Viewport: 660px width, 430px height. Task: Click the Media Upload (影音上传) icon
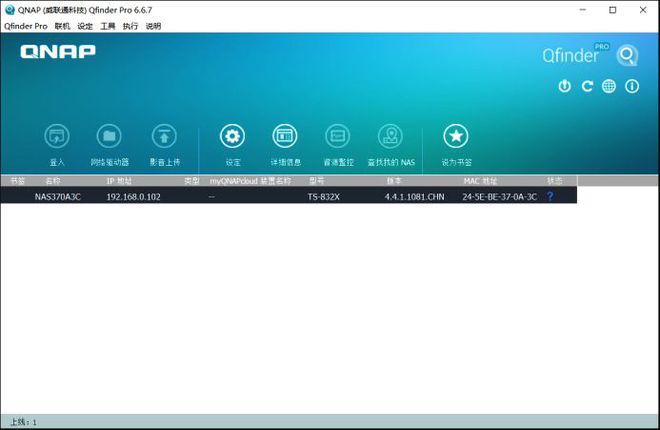point(164,136)
